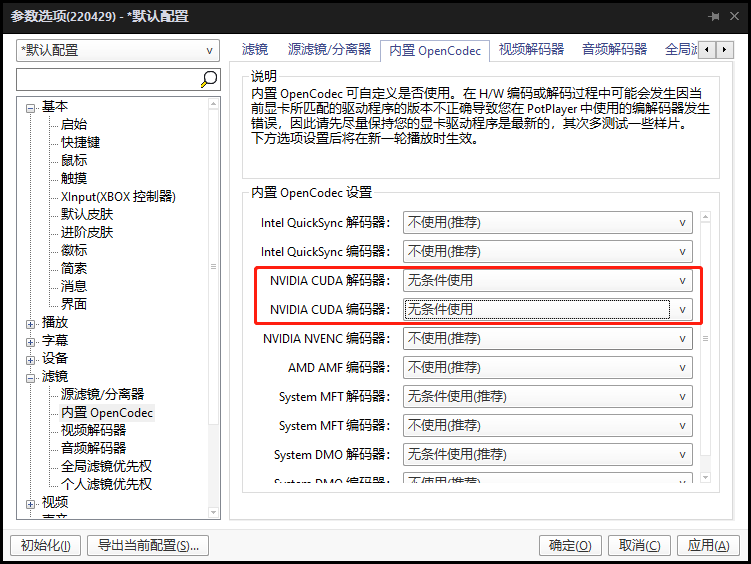Select 音频解码器 tree item
Image resolution: width=751 pixels, height=564 pixels.
[x=93, y=448]
